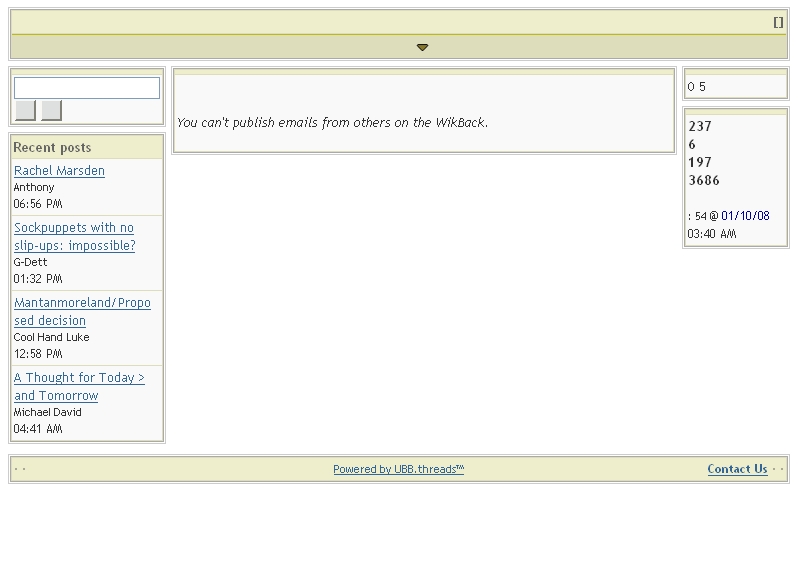Viewport: 798px width, 574px height.
Task: Select author name Cool Hand Luke
Action: pyautogui.click(x=51, y=338)
